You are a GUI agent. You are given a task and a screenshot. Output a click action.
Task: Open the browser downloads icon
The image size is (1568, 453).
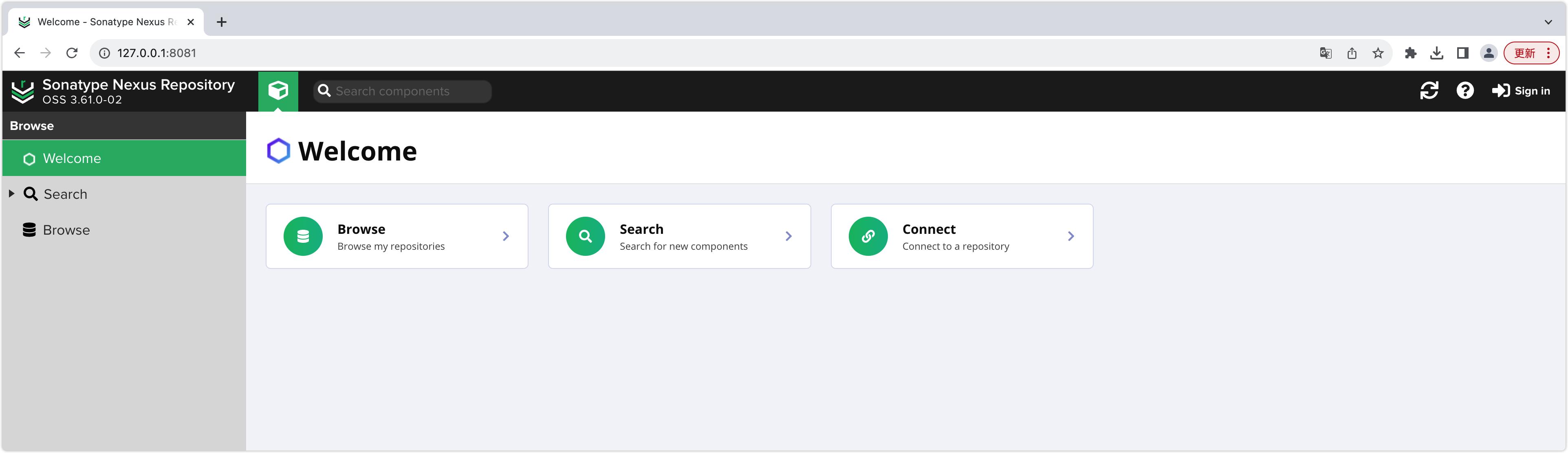click(x=1436, y=53)
